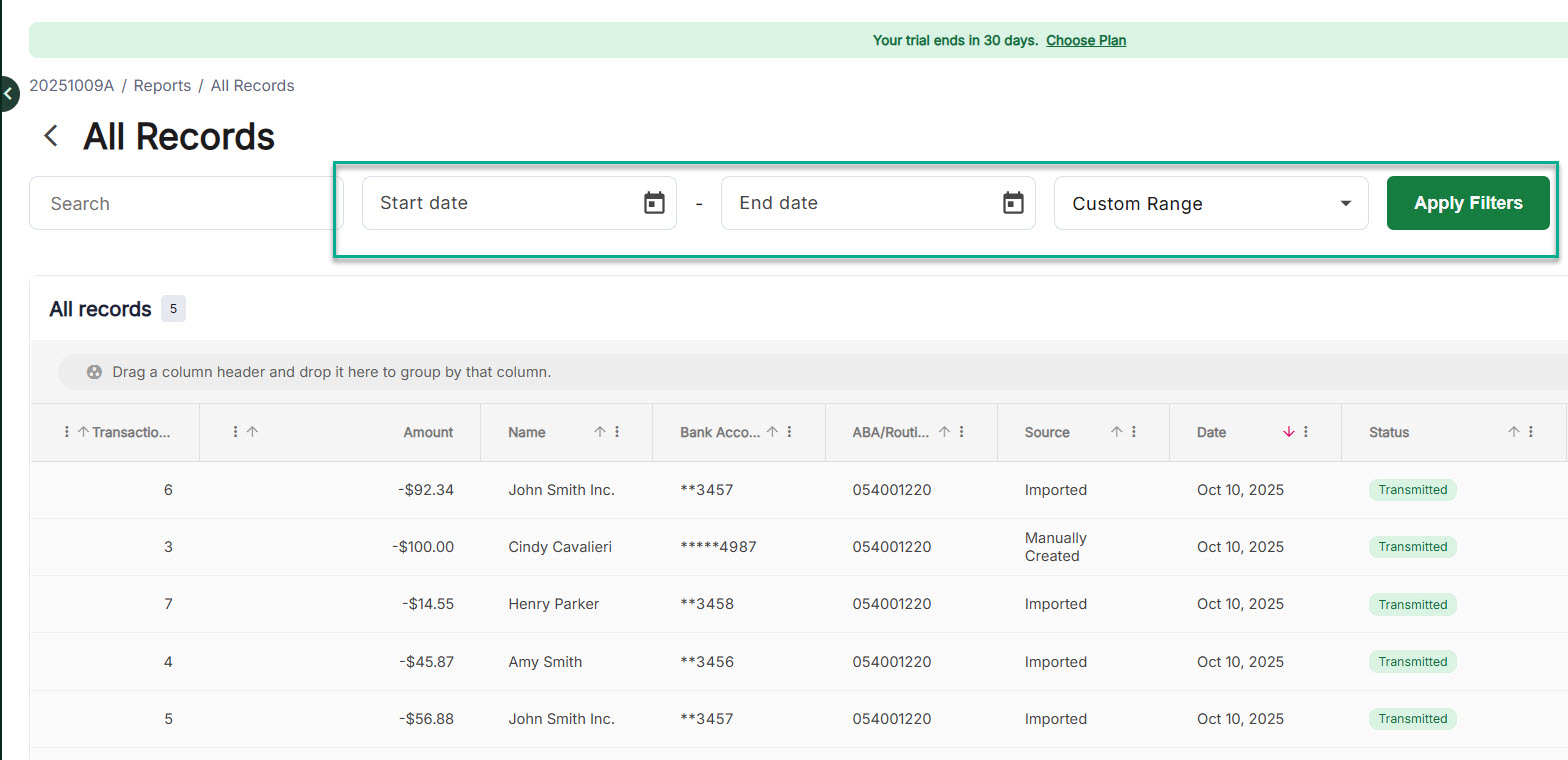Collapse the sidebar with the chevron button
The height and width of the screenshot is (760, 1568).
pyautogui.click(x=8, y=94)
